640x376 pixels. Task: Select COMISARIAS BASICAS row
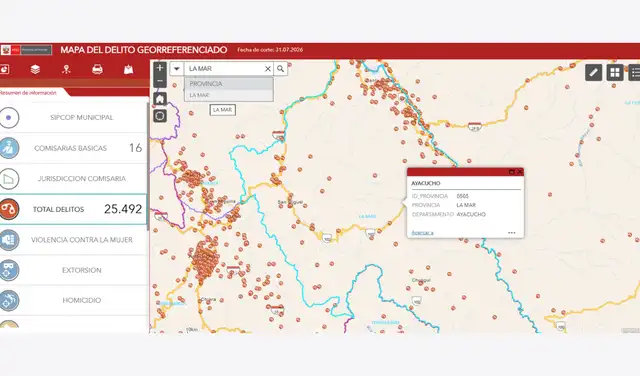73,148
